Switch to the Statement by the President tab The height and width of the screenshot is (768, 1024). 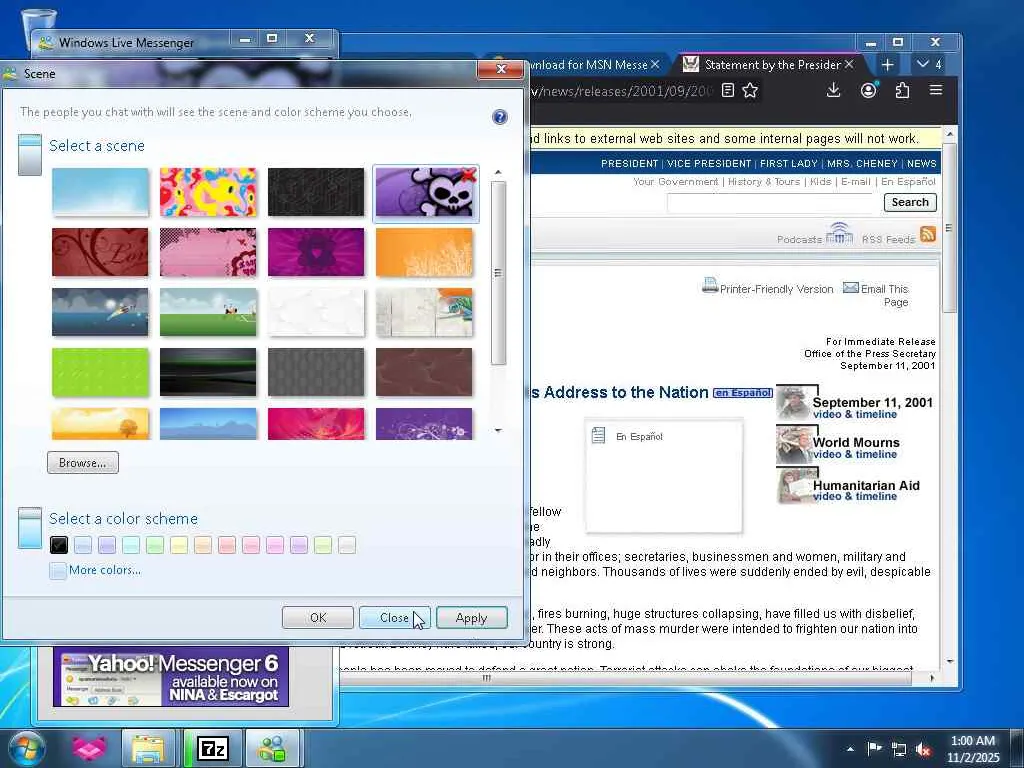[771, 65]
